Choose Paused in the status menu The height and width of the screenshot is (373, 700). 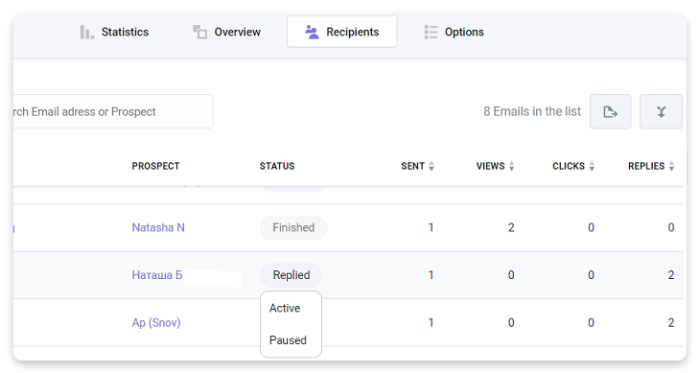288,340
